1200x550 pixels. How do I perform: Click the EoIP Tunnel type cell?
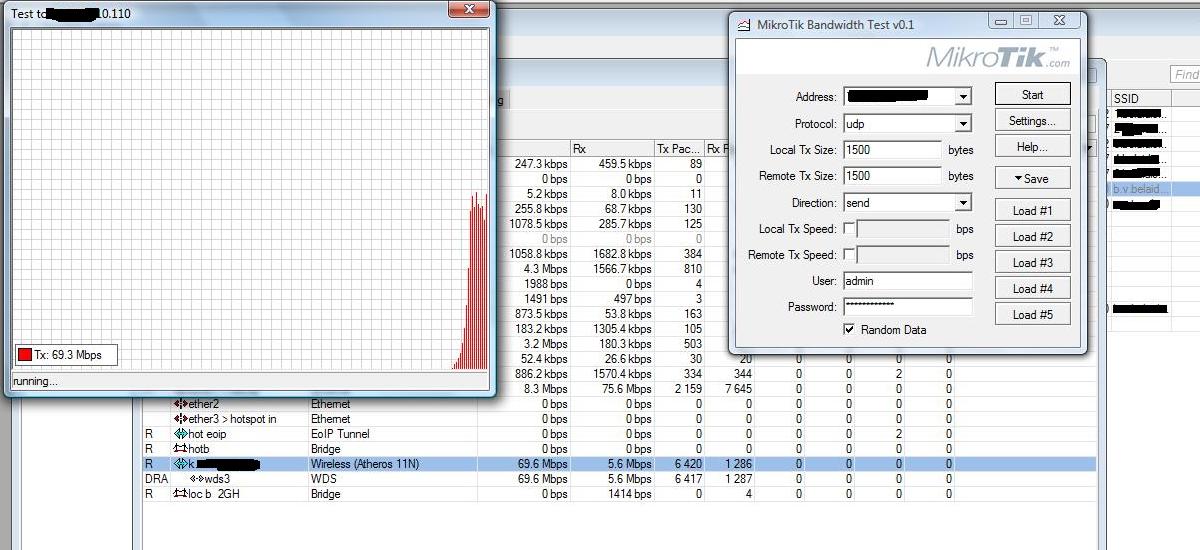pos(340,434)
